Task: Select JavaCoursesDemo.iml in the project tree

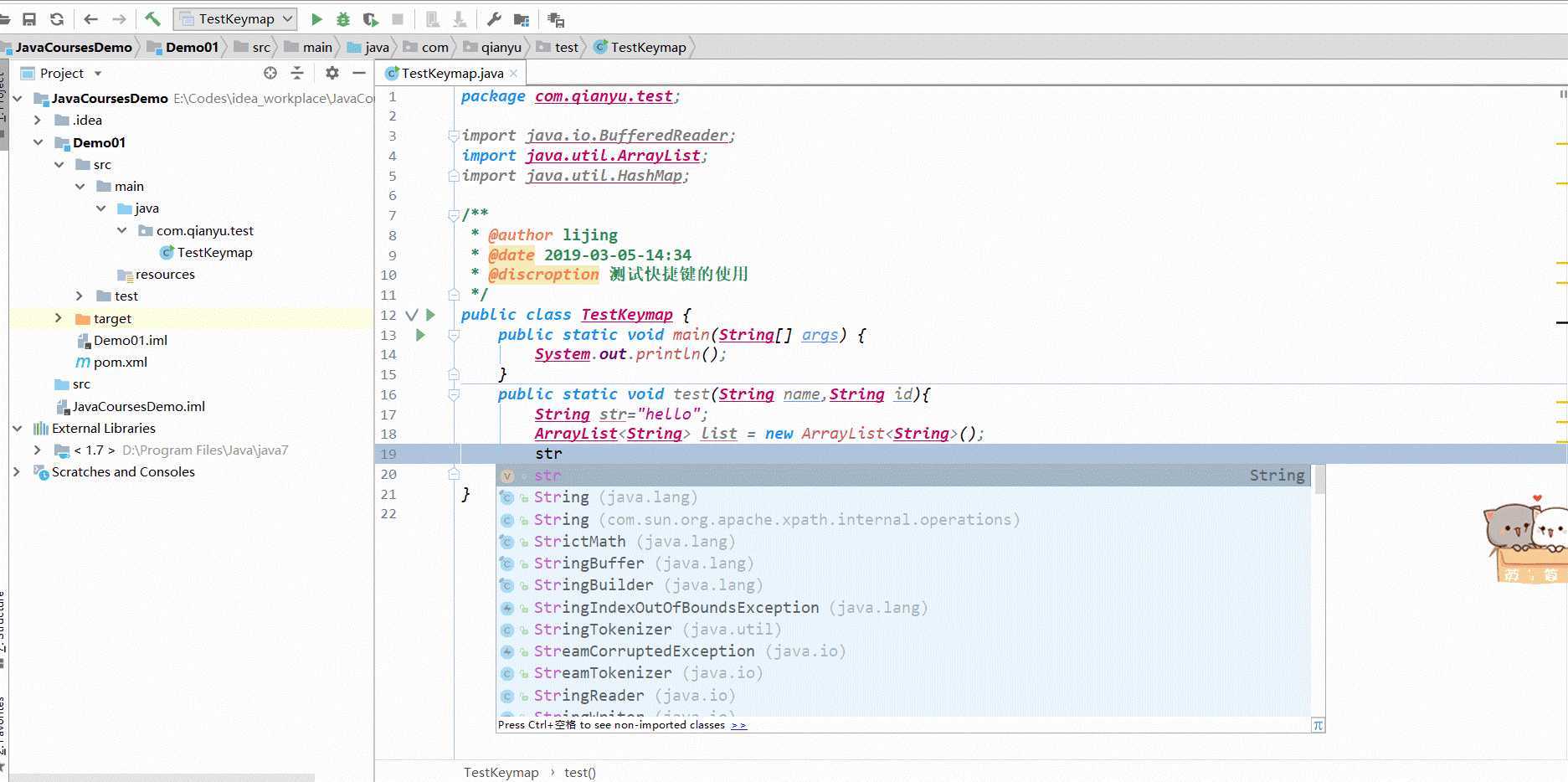Action: click(138, 406)
